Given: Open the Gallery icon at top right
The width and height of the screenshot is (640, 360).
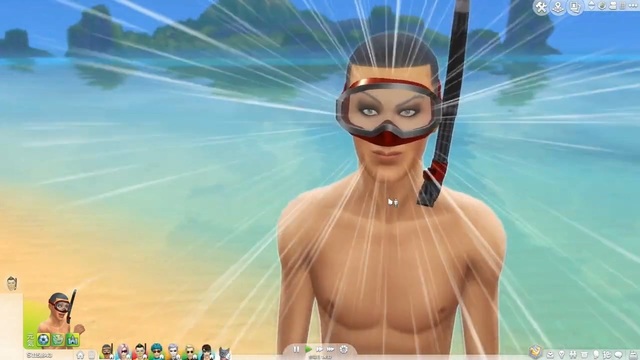Looking at the screenshot, I should (x=575, y=7).
